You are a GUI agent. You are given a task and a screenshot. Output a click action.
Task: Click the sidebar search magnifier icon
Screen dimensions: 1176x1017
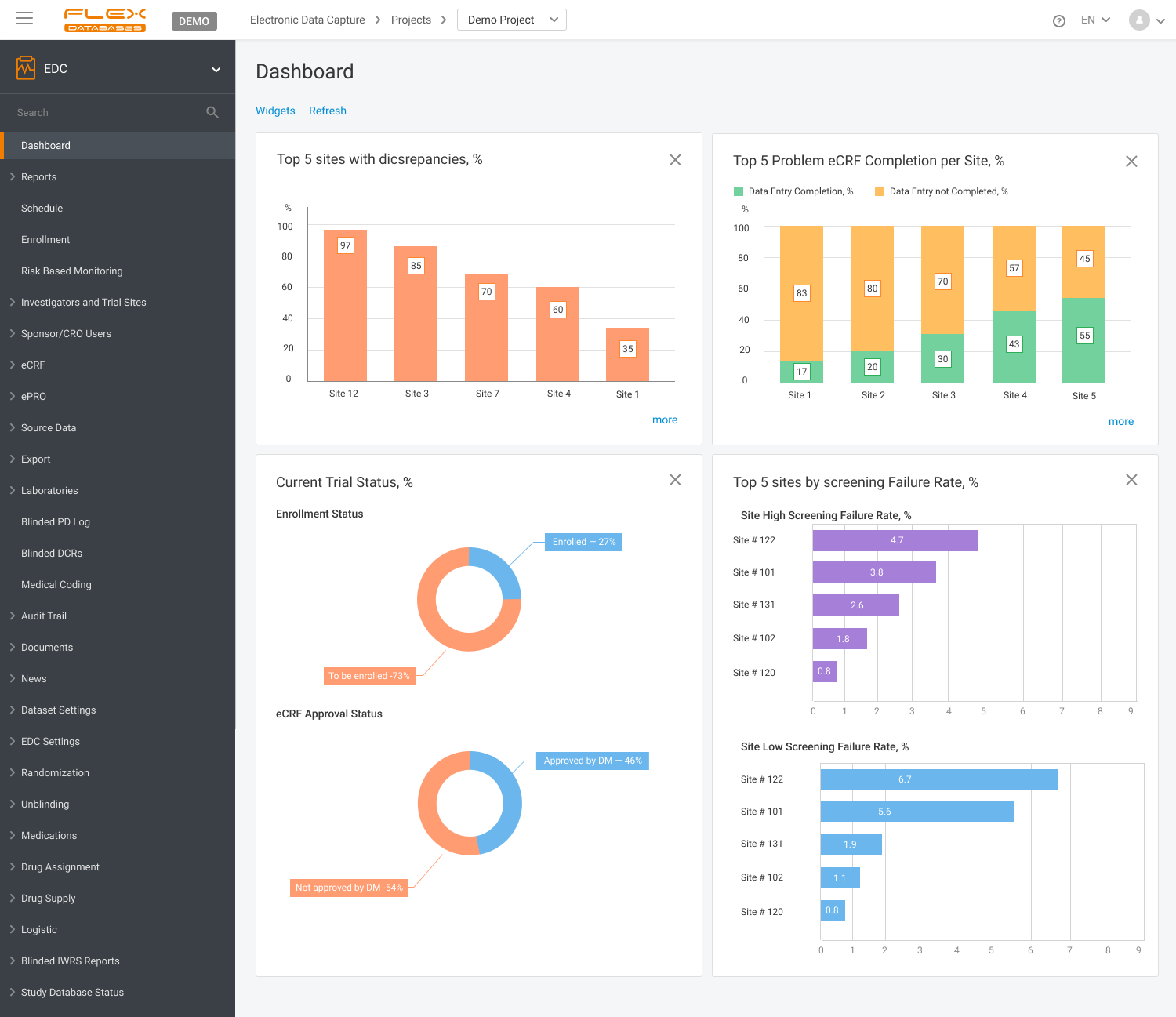tap(212, 112)
